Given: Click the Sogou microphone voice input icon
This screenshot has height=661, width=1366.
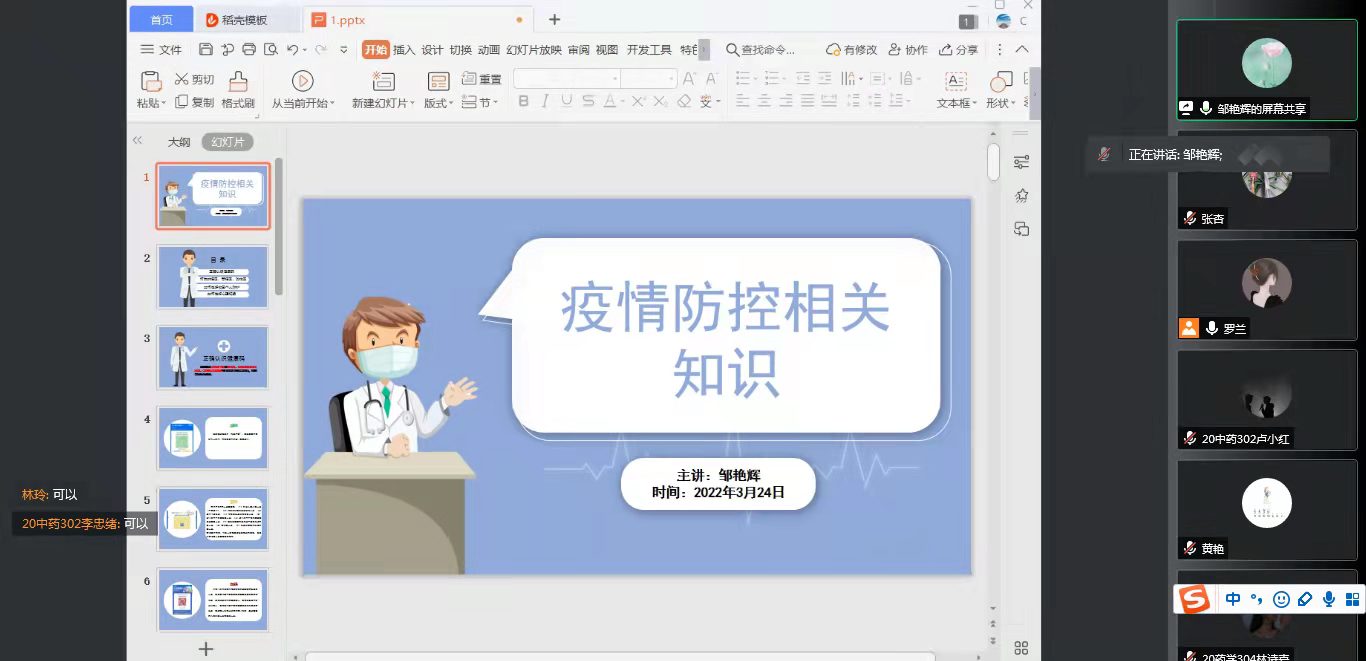Looking at the screenshot, I should pos(1329,599).
